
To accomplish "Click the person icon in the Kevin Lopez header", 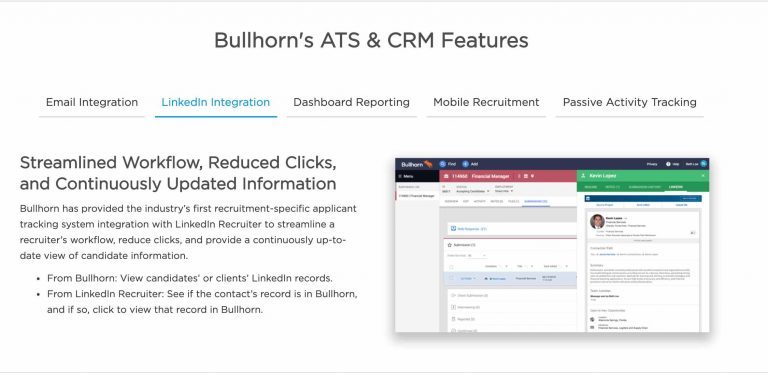I will coord(583,176).
